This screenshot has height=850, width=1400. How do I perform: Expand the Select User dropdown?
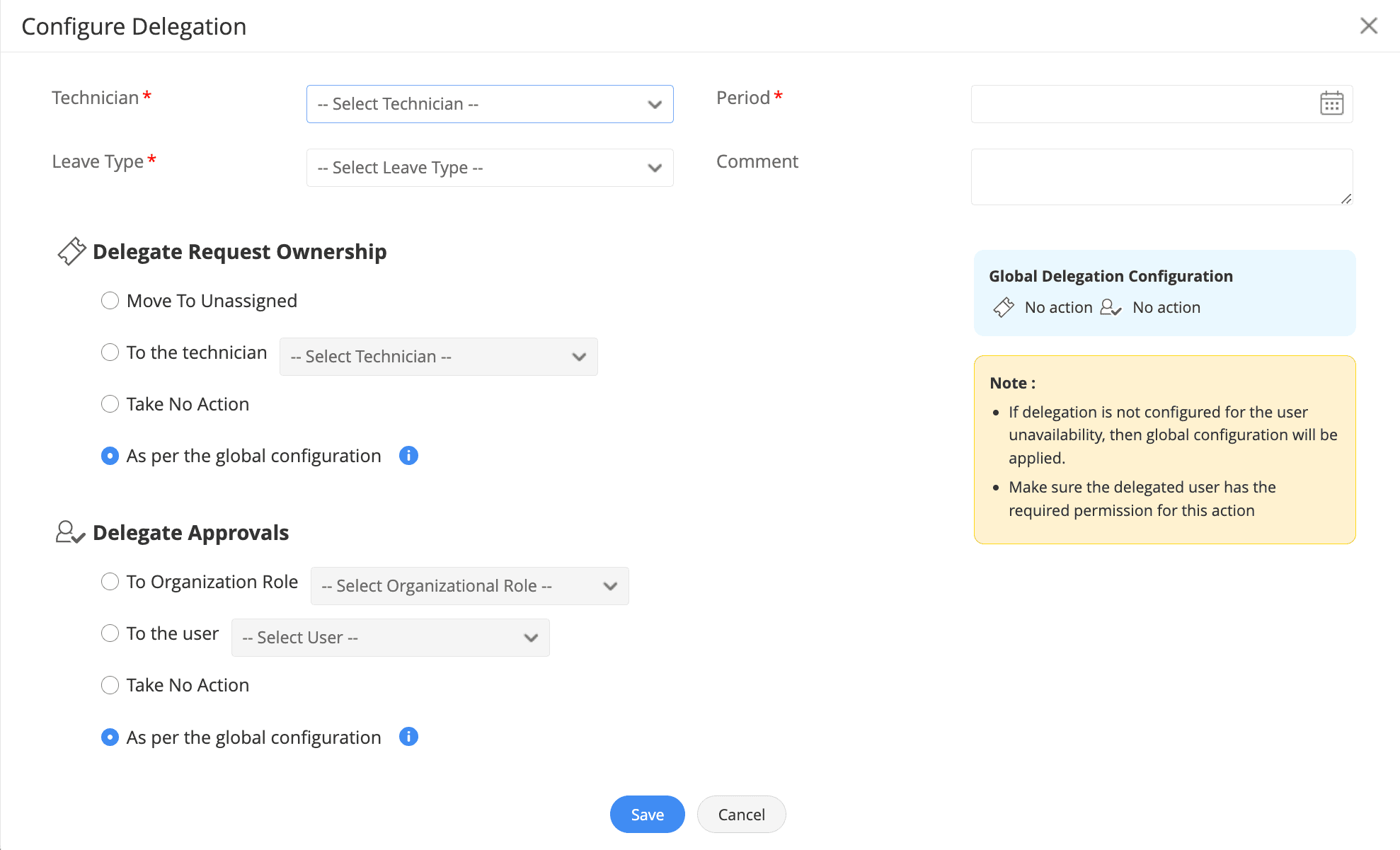point(390,638)
